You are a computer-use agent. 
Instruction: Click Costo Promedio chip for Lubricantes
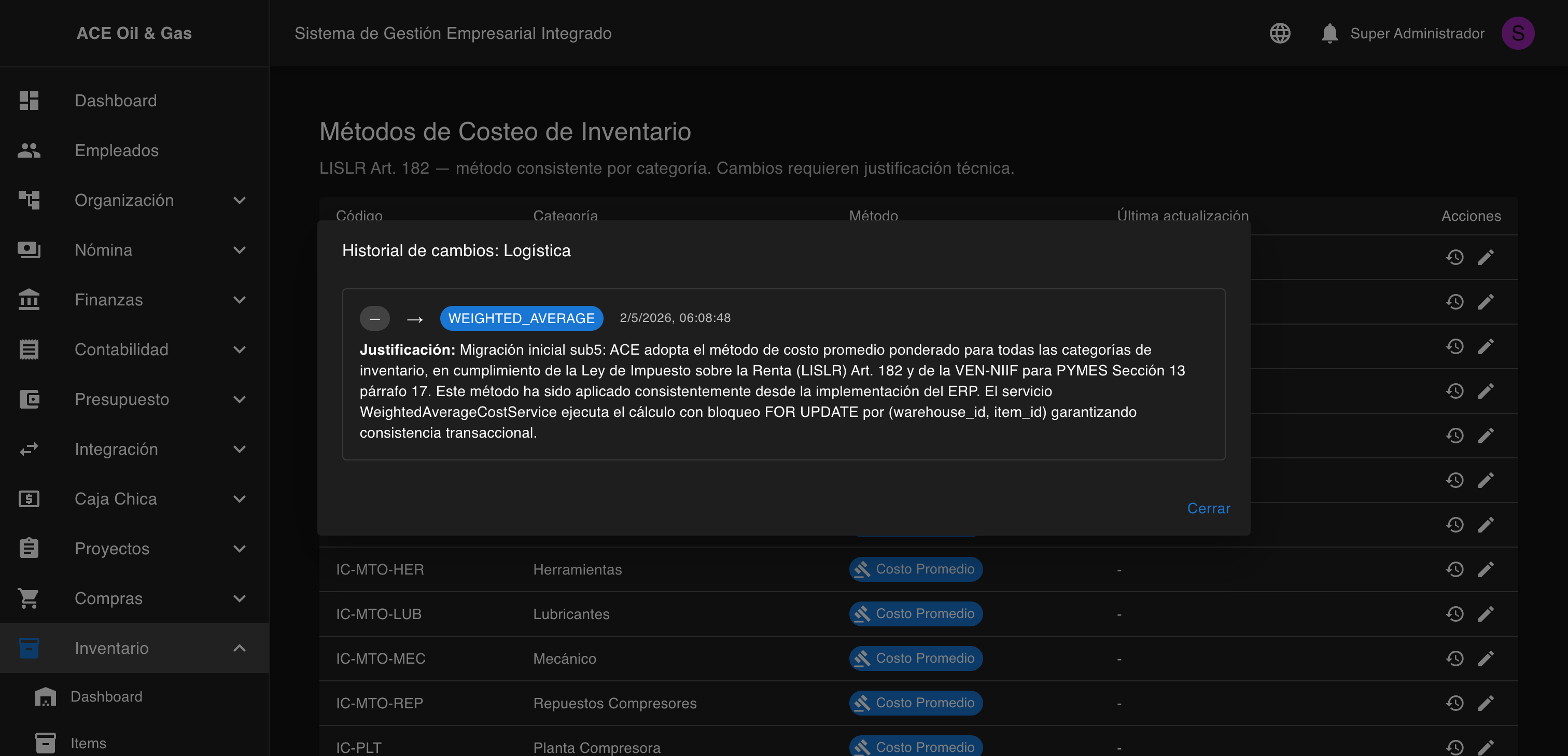(916, 613)
